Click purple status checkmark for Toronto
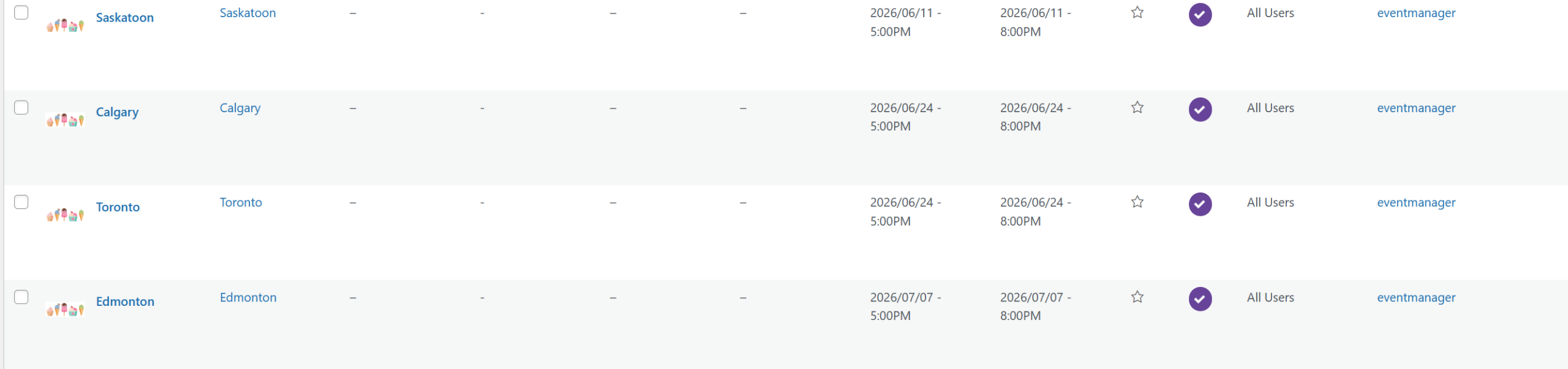Image resolution: width=1568 pixels, height=369 pixels. (1200, 204)
